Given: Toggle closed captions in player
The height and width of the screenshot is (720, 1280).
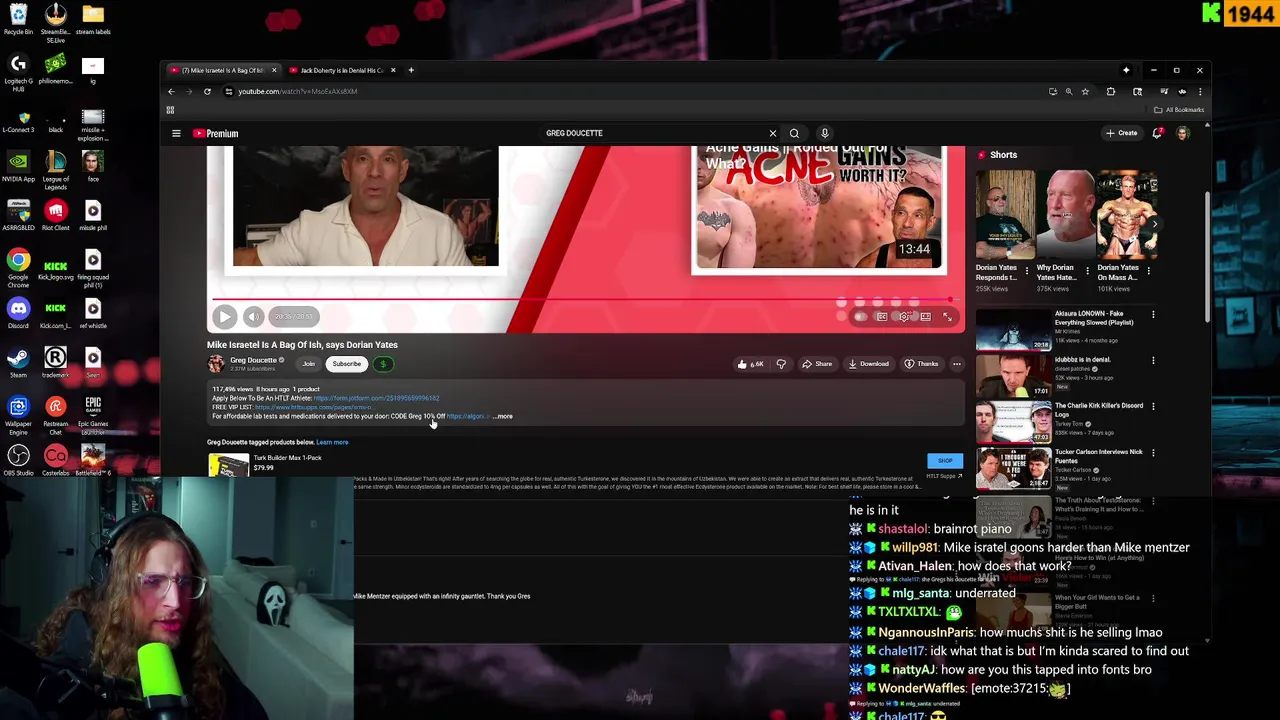Looking at the screenshot, I should point(882,317).
